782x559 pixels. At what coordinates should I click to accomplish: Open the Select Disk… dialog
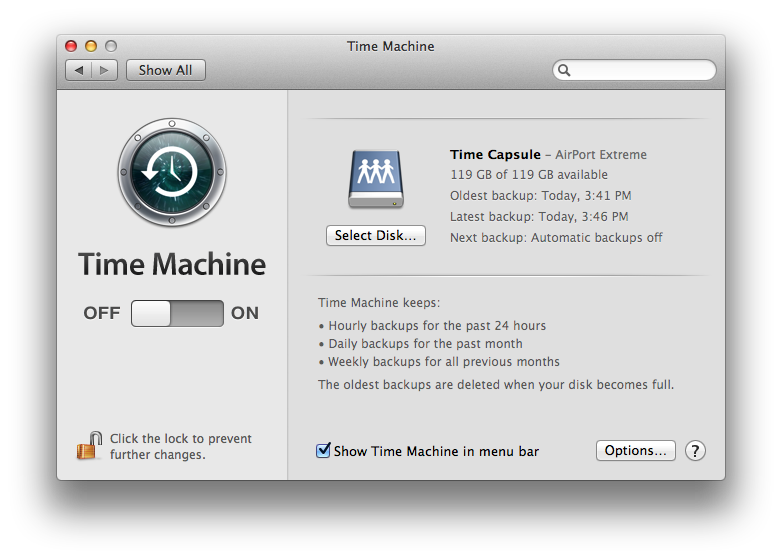tap(376, 235)
